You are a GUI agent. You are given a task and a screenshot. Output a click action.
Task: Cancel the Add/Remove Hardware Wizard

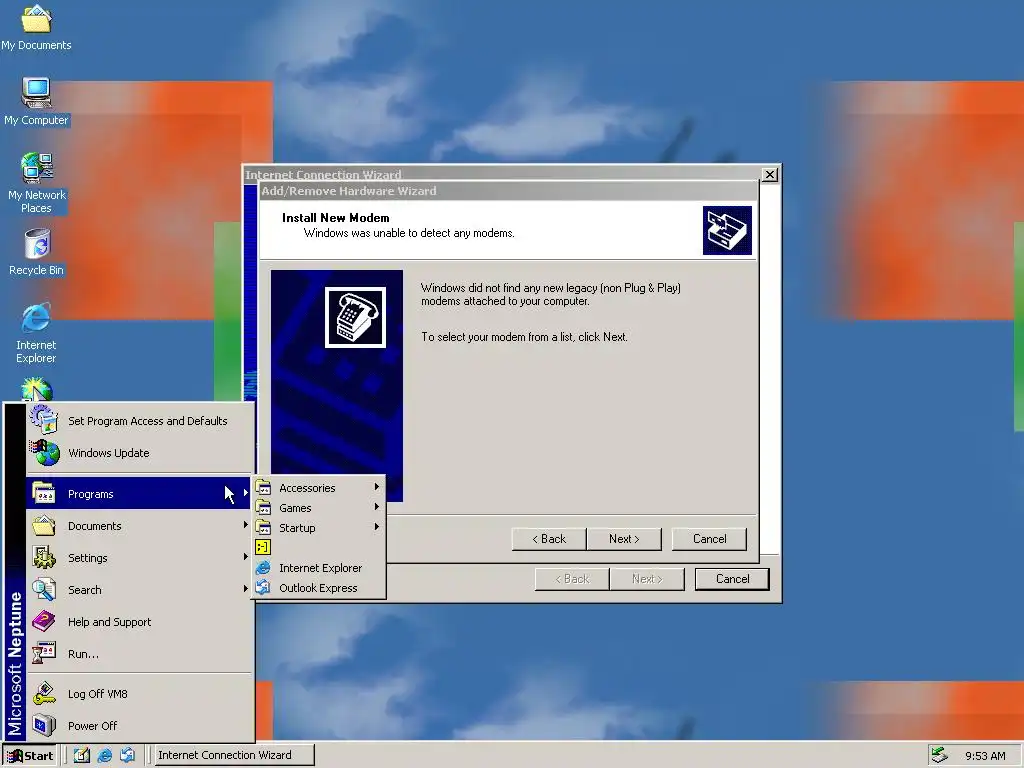[x=709, y=539]
